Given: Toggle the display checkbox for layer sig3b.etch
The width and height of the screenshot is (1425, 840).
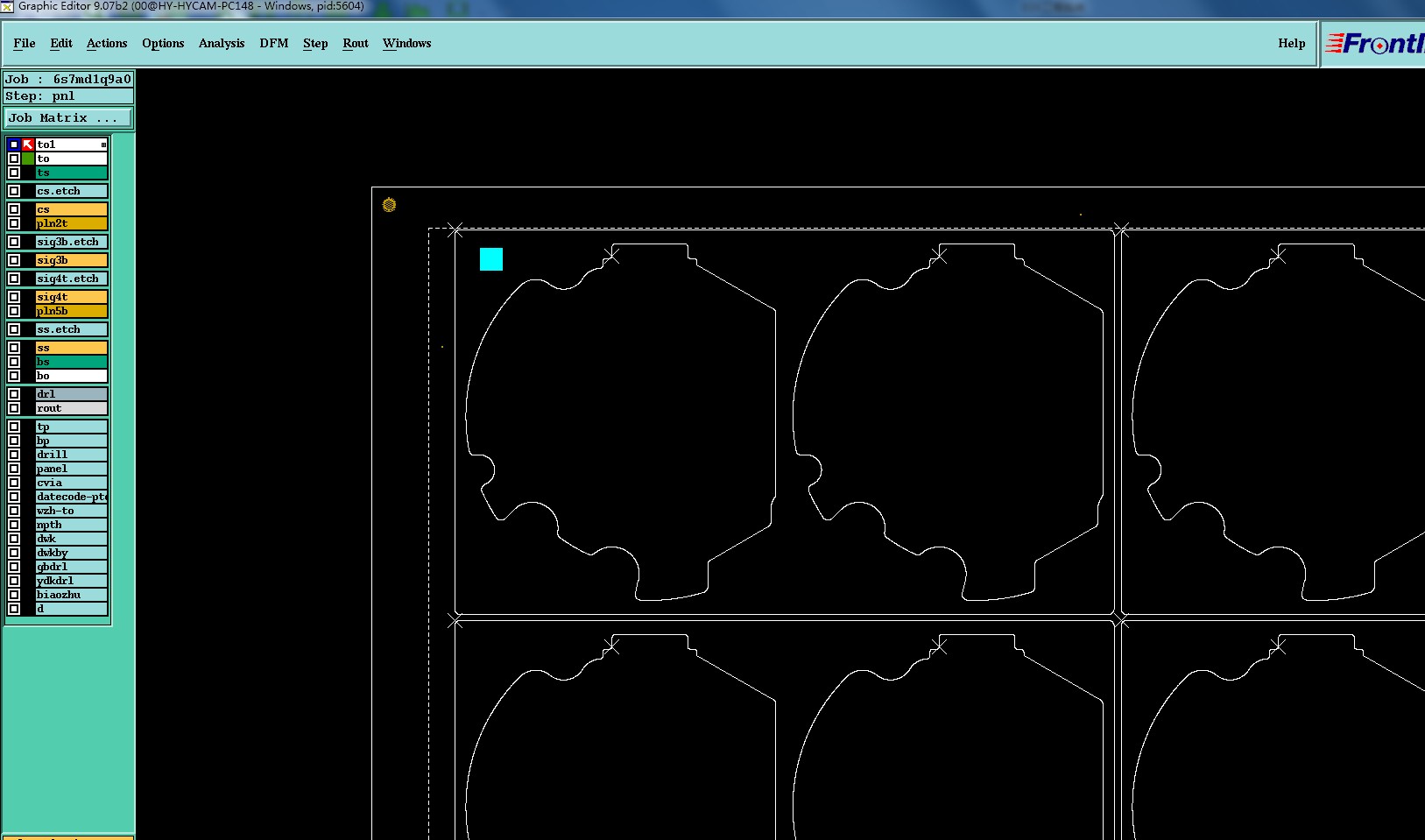Looking at the screenshot, I should (x=14, y=242).
